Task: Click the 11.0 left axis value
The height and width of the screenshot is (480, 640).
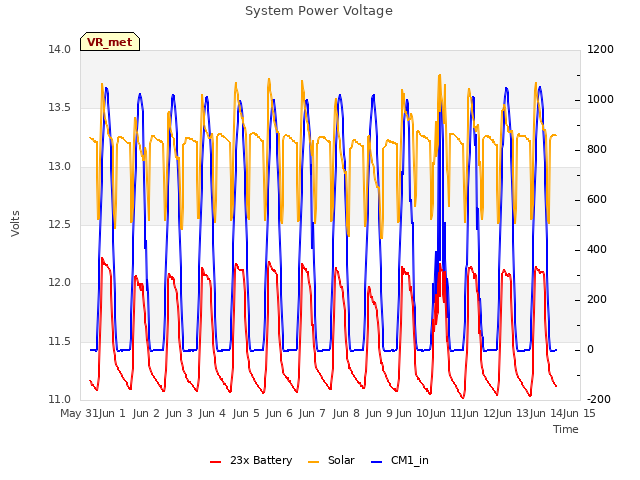Action: coord(60,399)
